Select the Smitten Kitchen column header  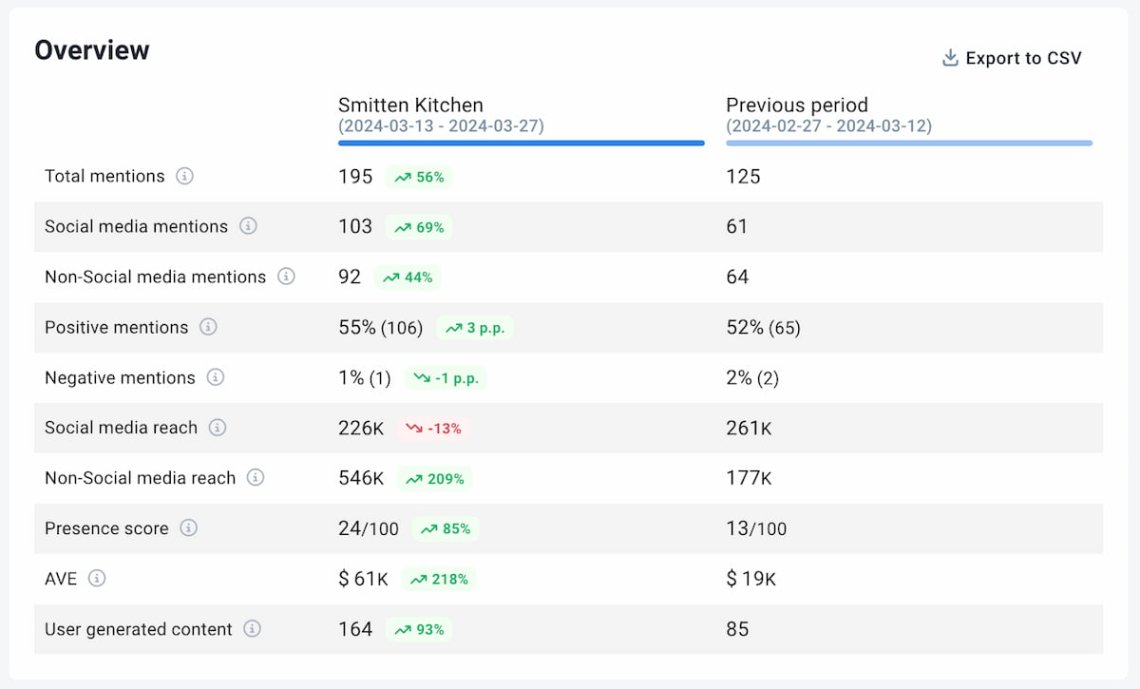(x=410, y=105)
